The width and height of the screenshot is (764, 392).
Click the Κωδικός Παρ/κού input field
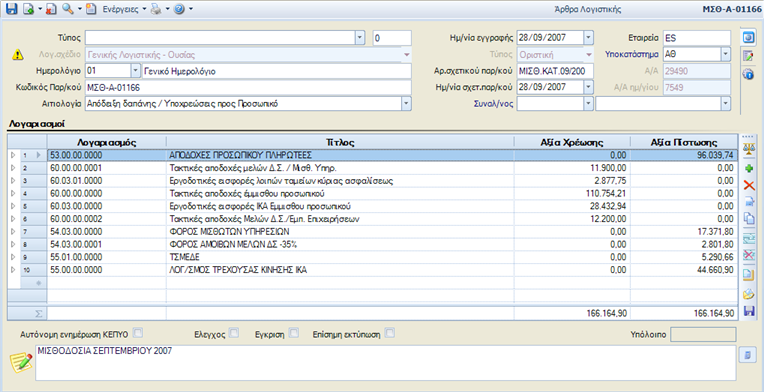click(248, 87)
